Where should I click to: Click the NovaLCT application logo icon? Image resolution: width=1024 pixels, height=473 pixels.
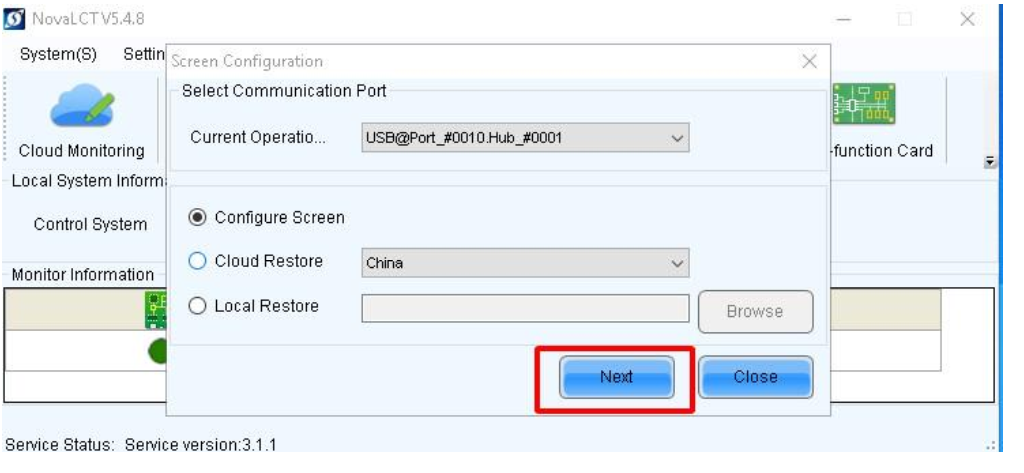click(14, 20)
